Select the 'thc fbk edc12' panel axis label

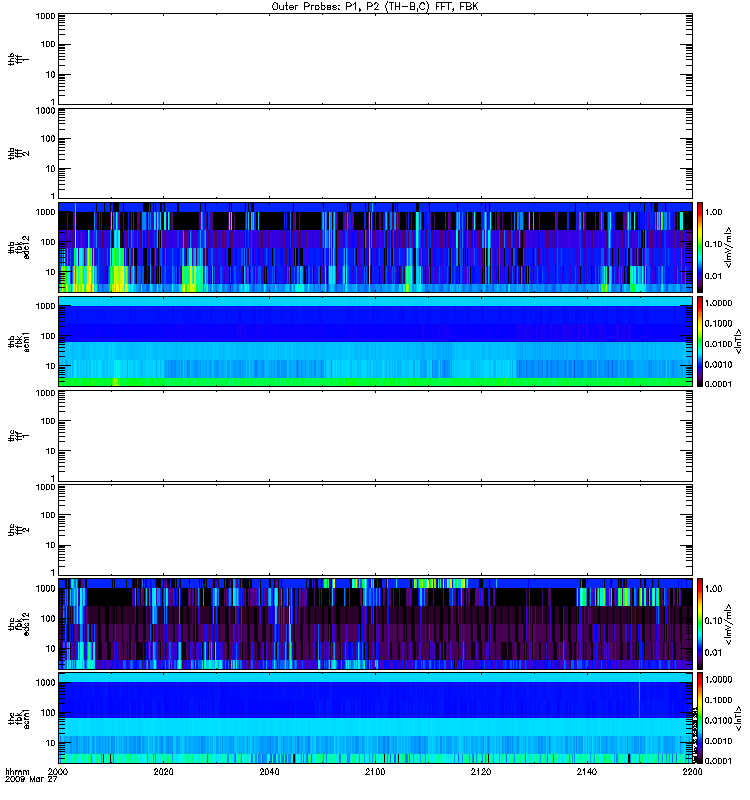(x=18, y=624)
